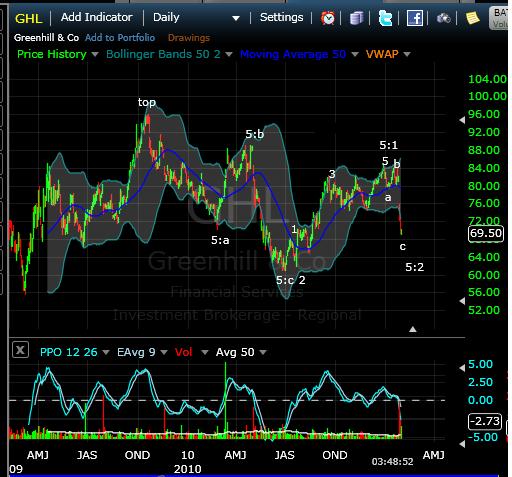
Task: Click the '5:2' chart annotation
Action: click(x=415, y=267)
